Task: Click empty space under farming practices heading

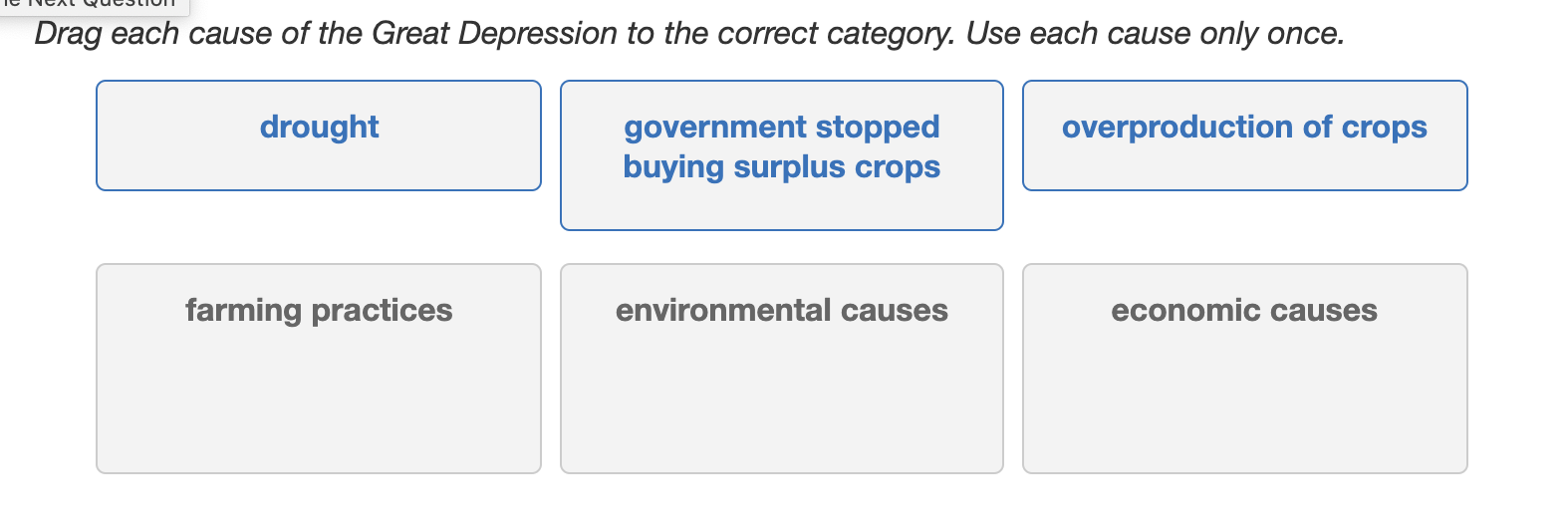Action: (319, 403)
